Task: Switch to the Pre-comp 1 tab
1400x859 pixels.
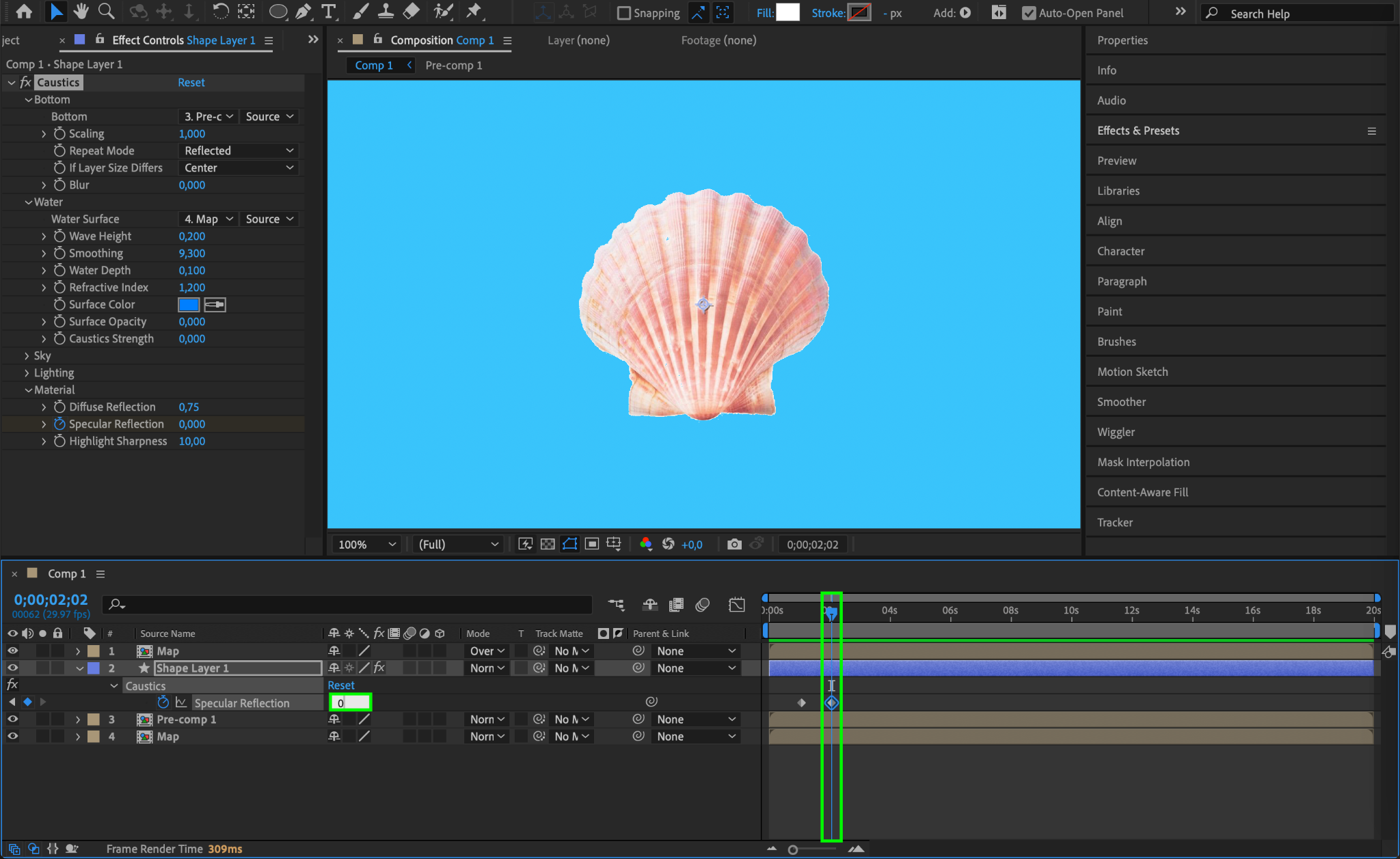Action: [x=453, y=65]
